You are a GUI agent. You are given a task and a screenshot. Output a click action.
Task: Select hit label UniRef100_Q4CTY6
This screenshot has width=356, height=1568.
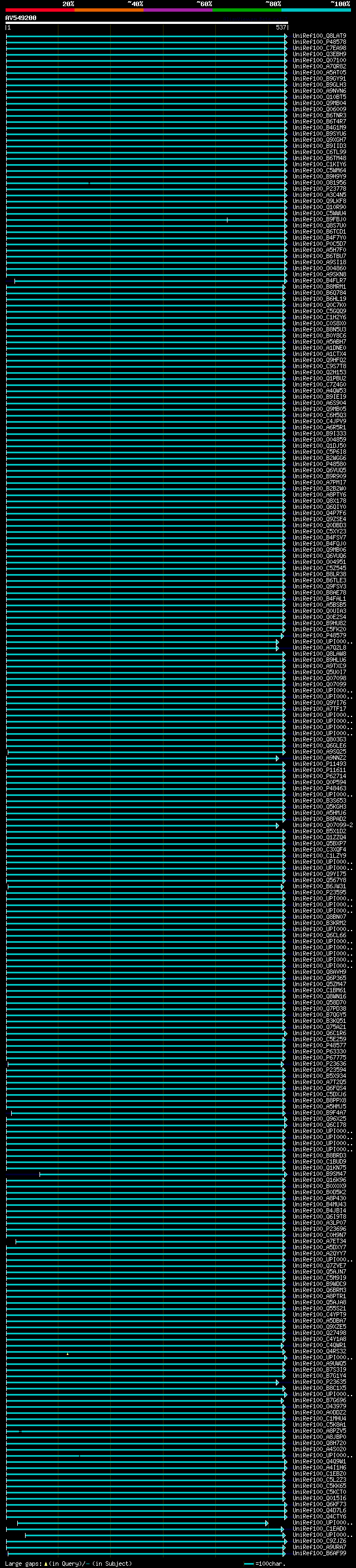[319, 1516]
